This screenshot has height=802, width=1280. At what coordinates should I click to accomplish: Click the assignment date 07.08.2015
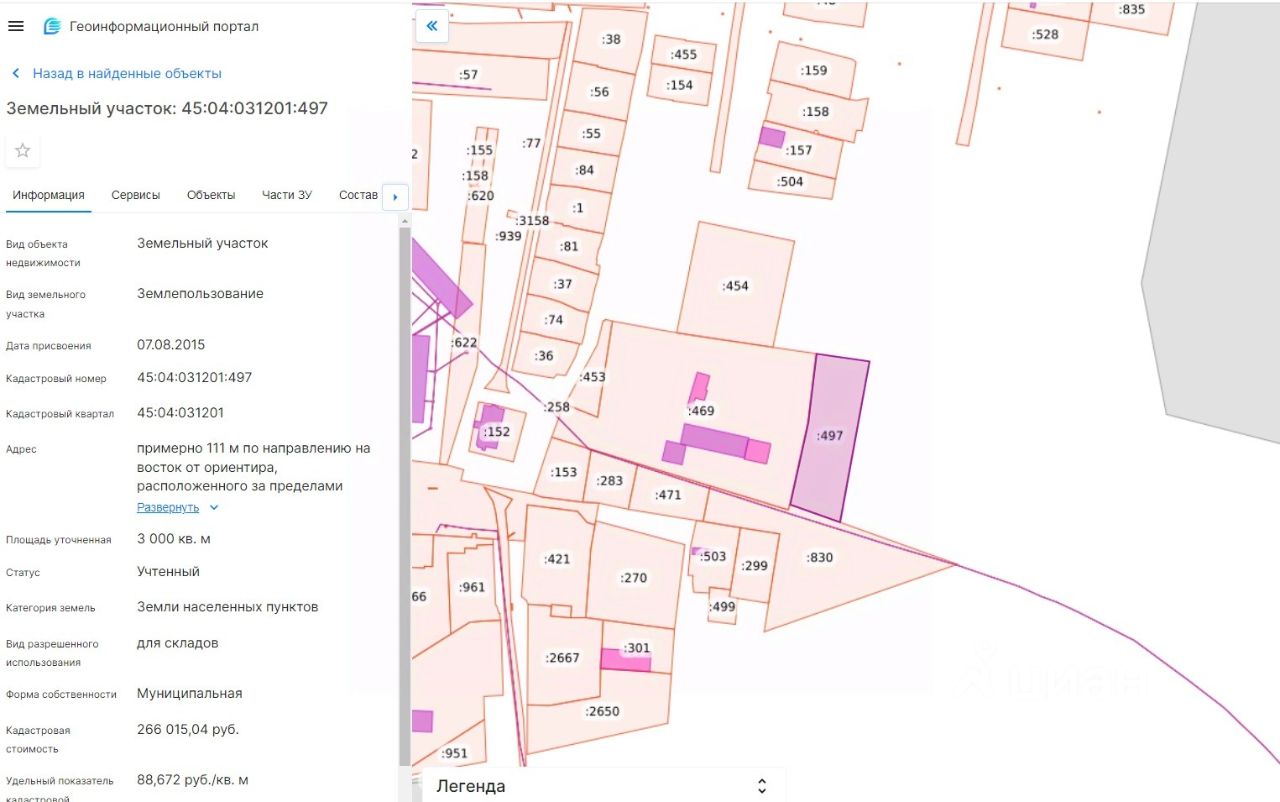click(171, 345)
